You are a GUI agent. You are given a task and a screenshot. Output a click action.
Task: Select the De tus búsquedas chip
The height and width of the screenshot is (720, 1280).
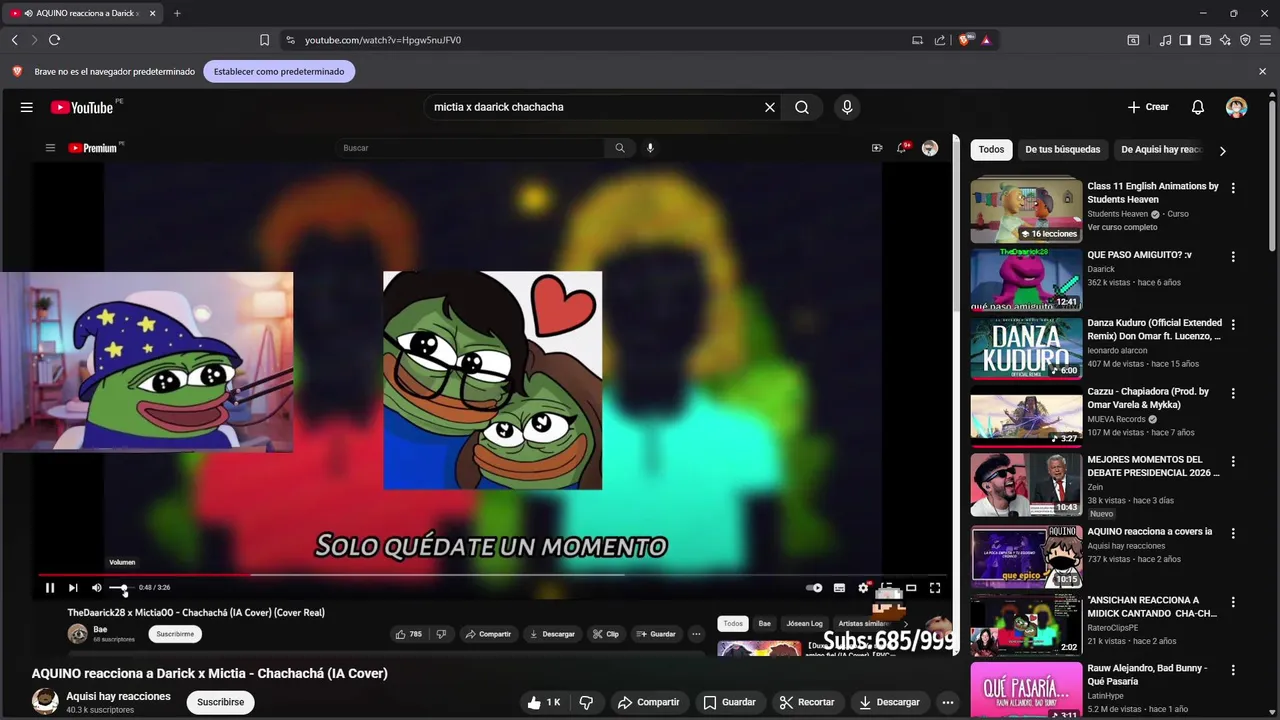coord(1062,150)
